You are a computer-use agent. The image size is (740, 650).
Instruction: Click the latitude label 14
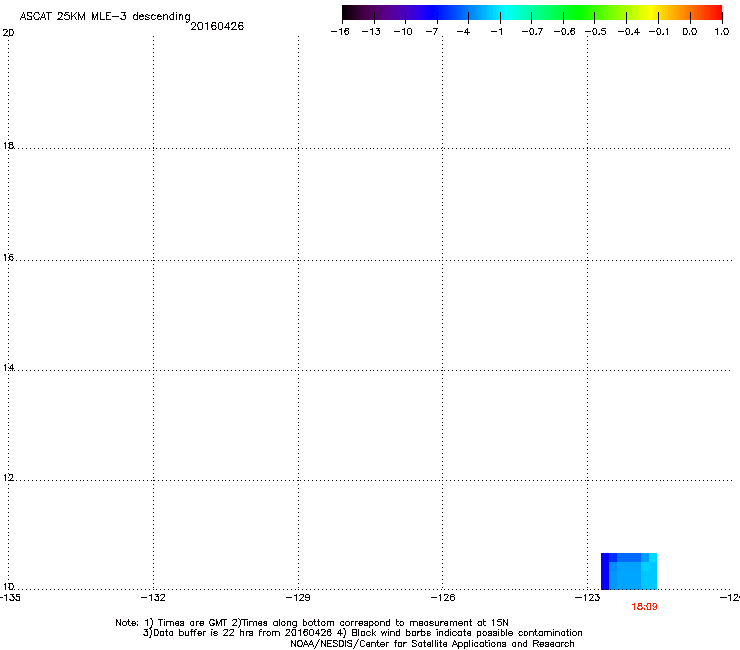pos(8,367)
